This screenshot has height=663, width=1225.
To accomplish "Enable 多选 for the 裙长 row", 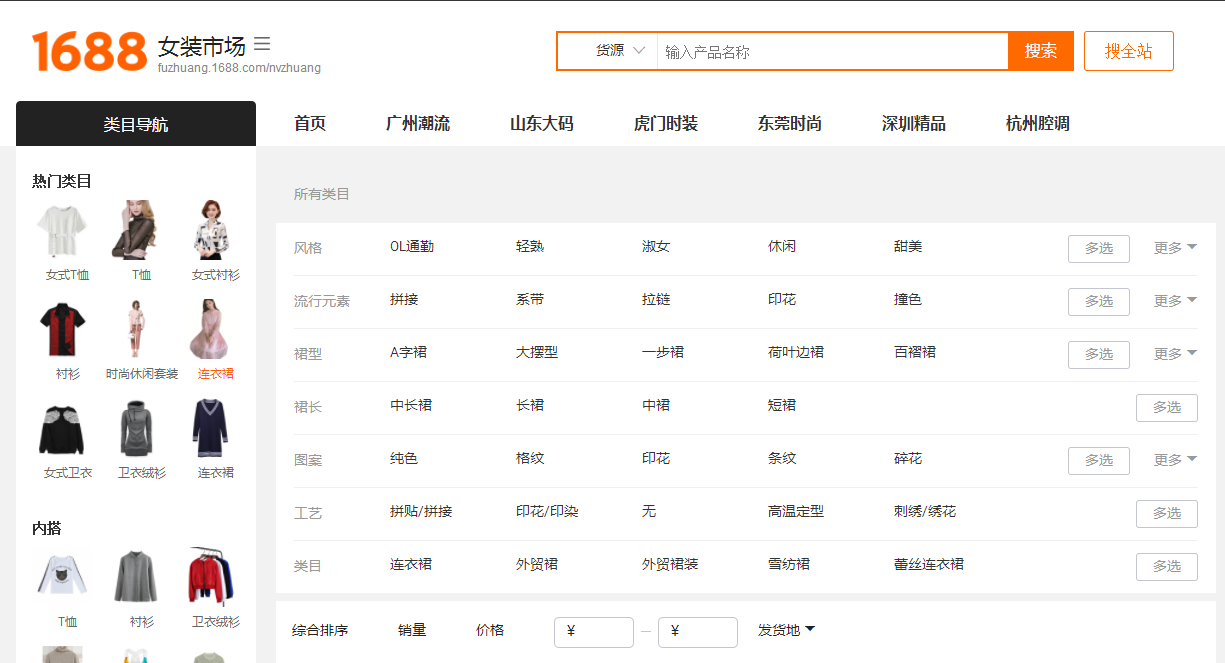I will pos(1166,407).
